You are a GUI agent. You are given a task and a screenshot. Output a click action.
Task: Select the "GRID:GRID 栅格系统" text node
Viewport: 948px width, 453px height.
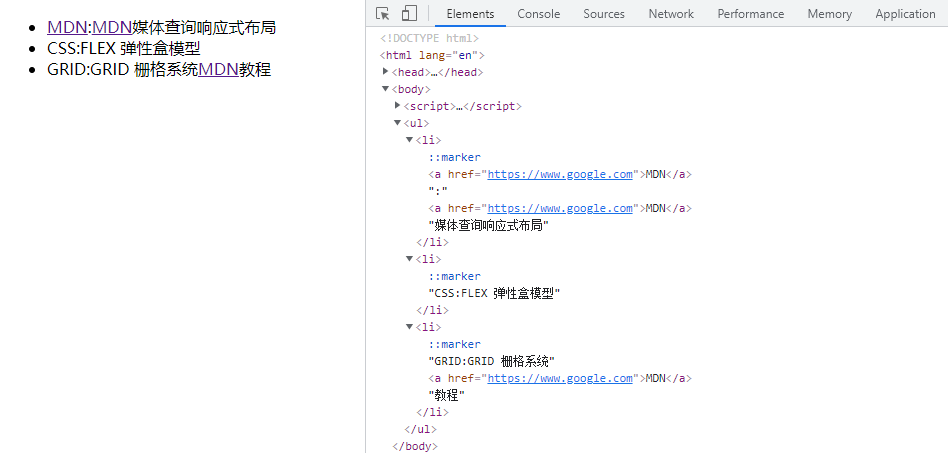click(x=492, y=361)
